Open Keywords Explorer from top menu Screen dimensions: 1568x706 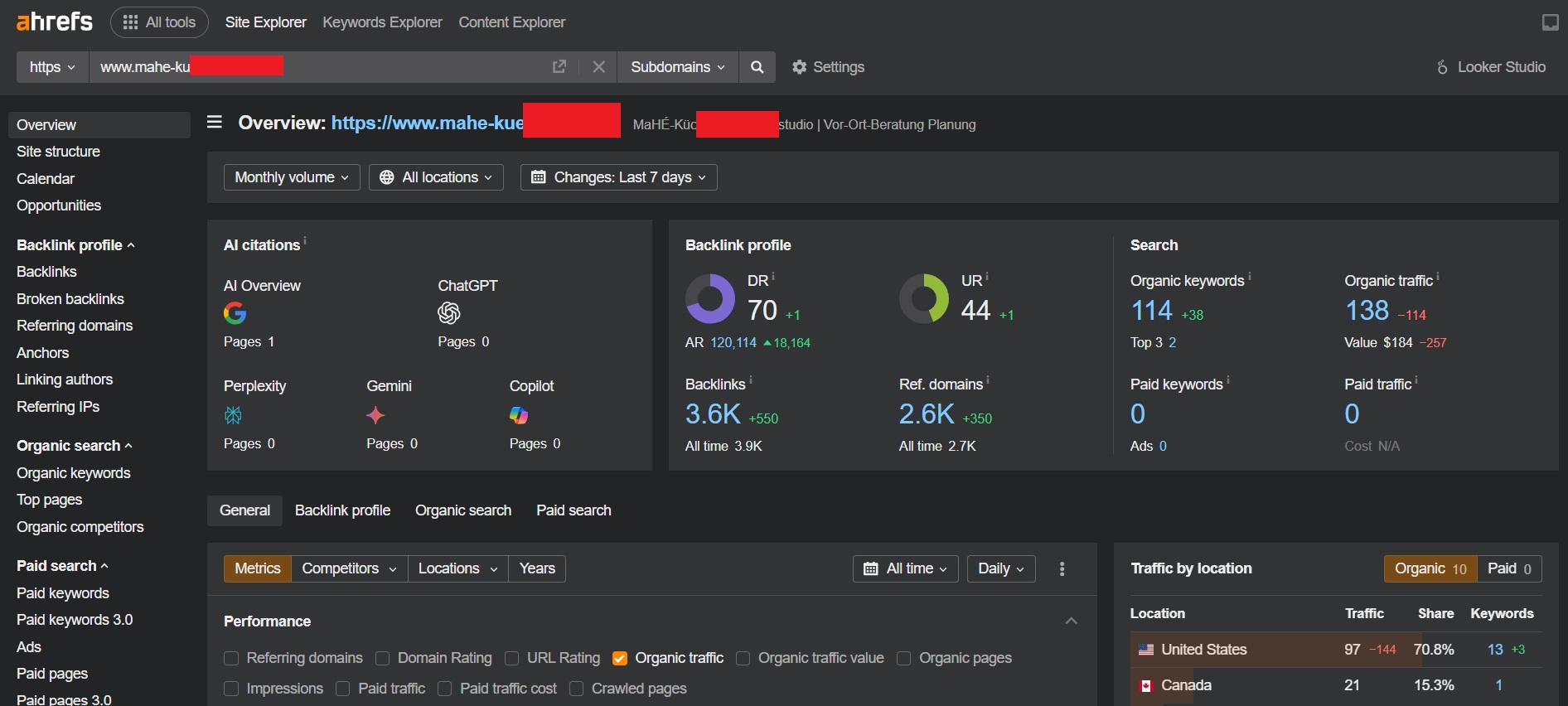tap(382, 22)
